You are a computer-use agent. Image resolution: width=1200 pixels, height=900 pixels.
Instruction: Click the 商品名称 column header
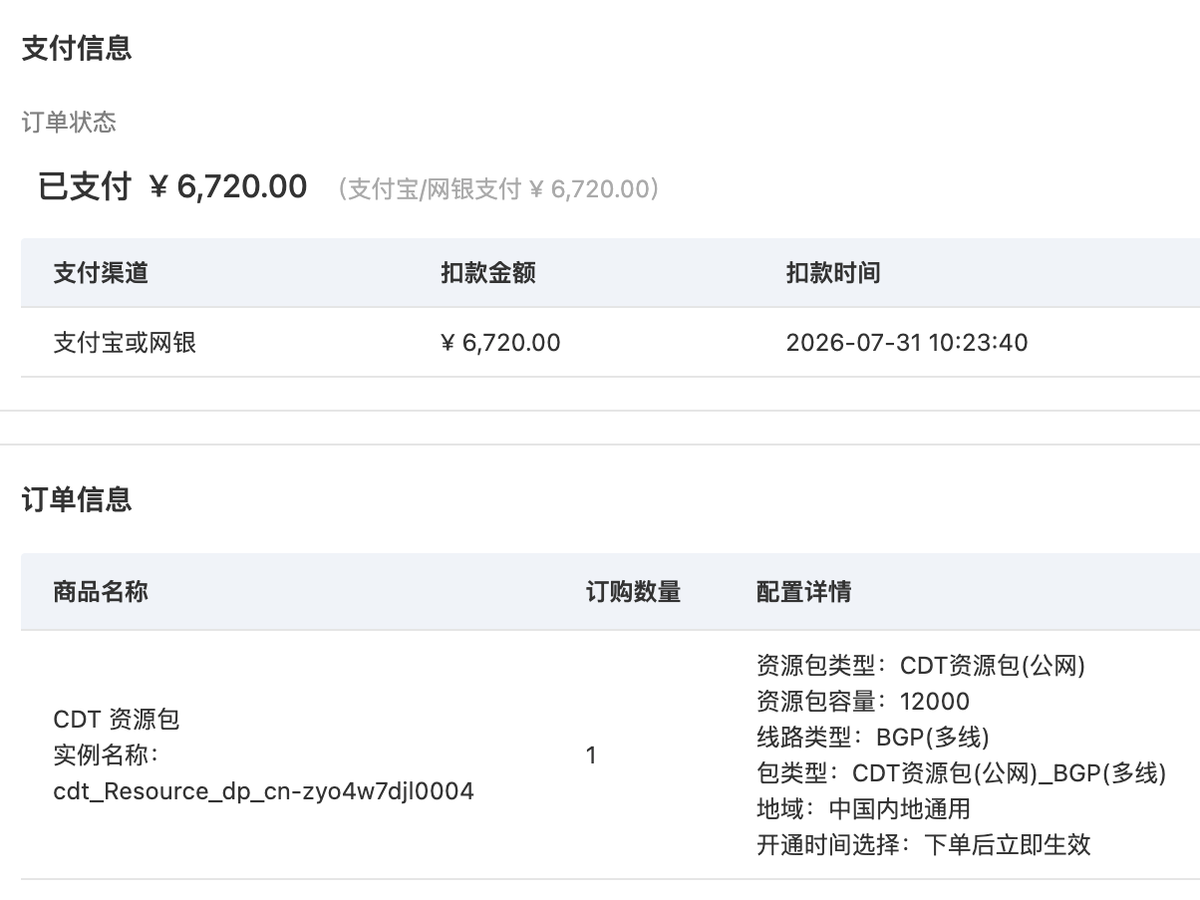click(x=100, y=591)
